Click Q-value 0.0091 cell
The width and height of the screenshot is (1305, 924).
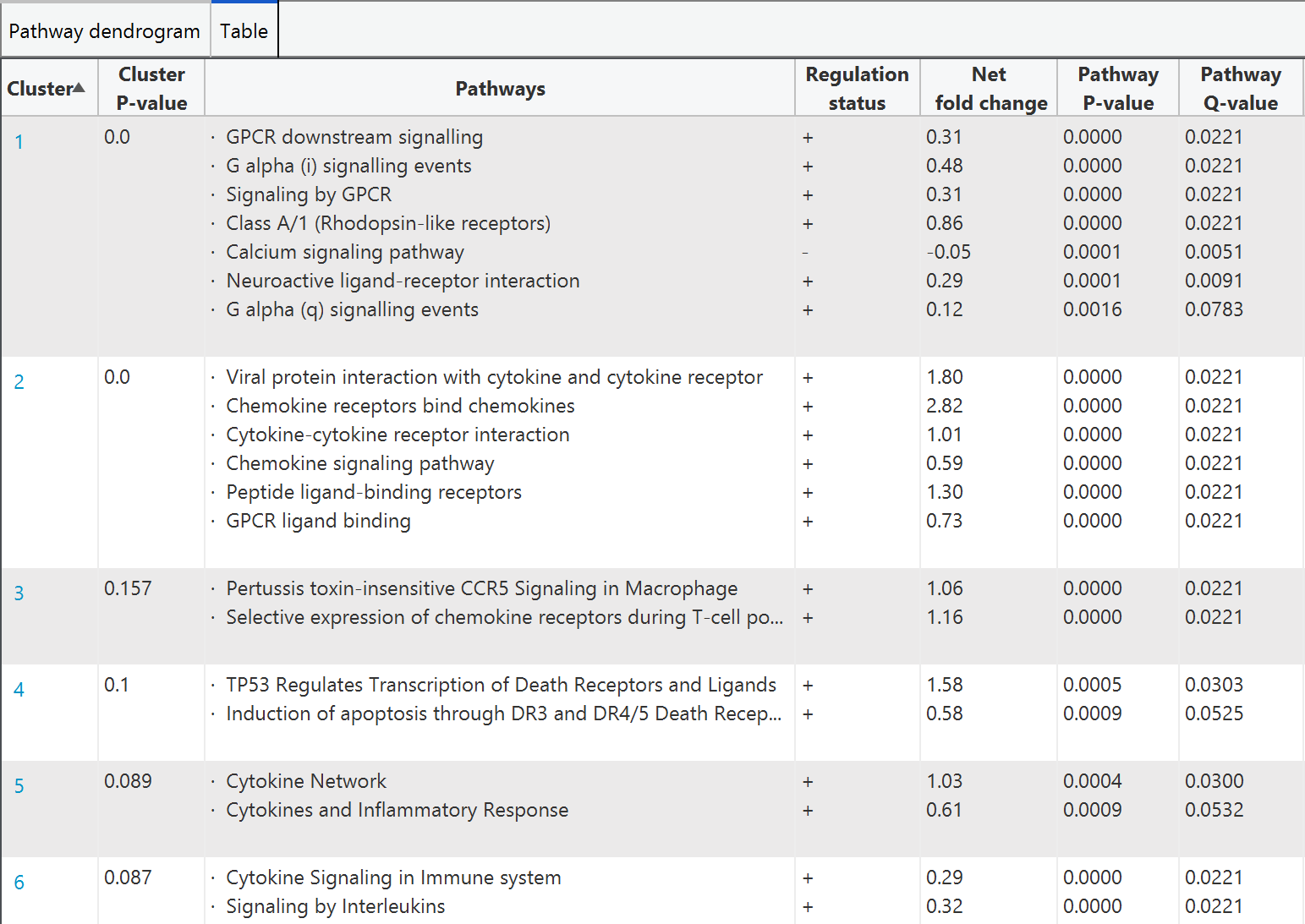coord(1214,281)
